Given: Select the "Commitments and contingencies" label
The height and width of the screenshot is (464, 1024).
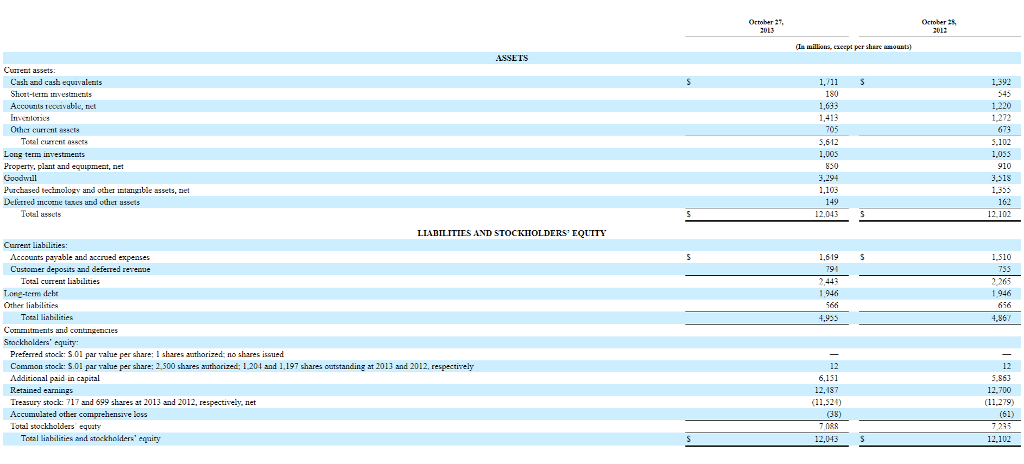Looking at the screenshot, I should tap(61, 330).
